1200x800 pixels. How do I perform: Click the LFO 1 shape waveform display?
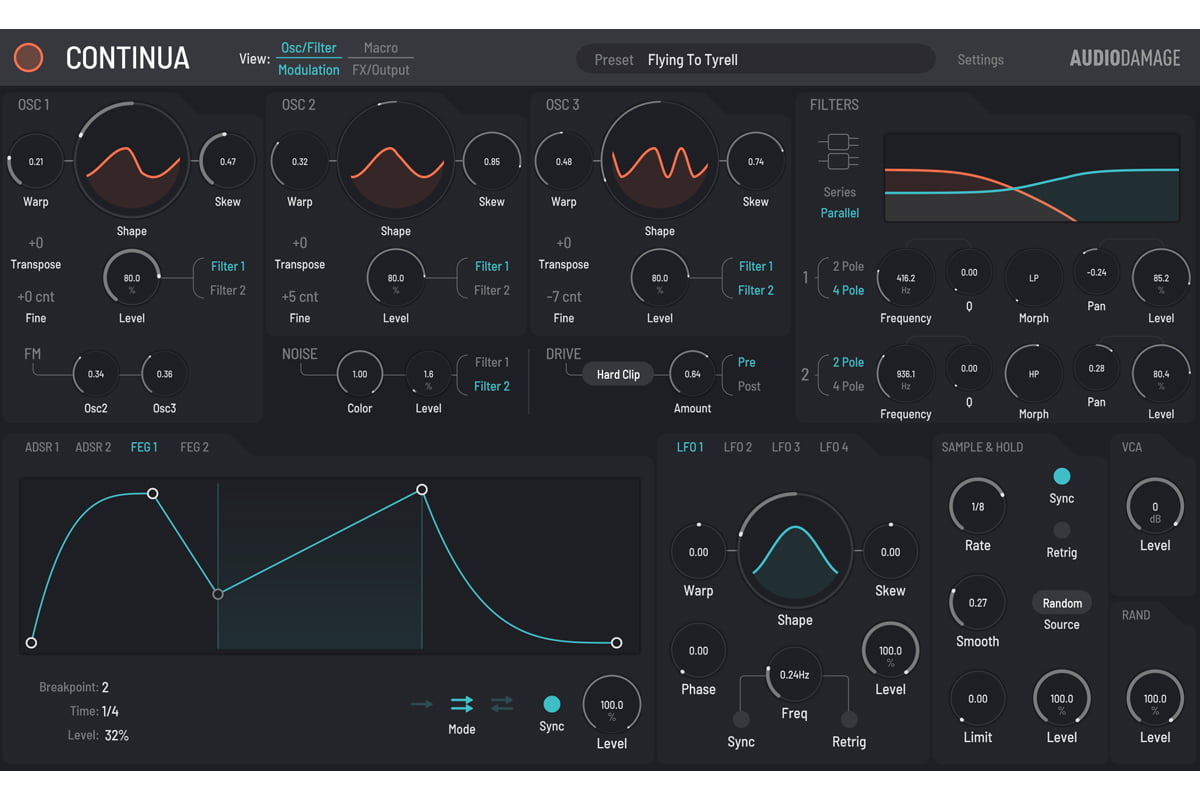(794, 550)
